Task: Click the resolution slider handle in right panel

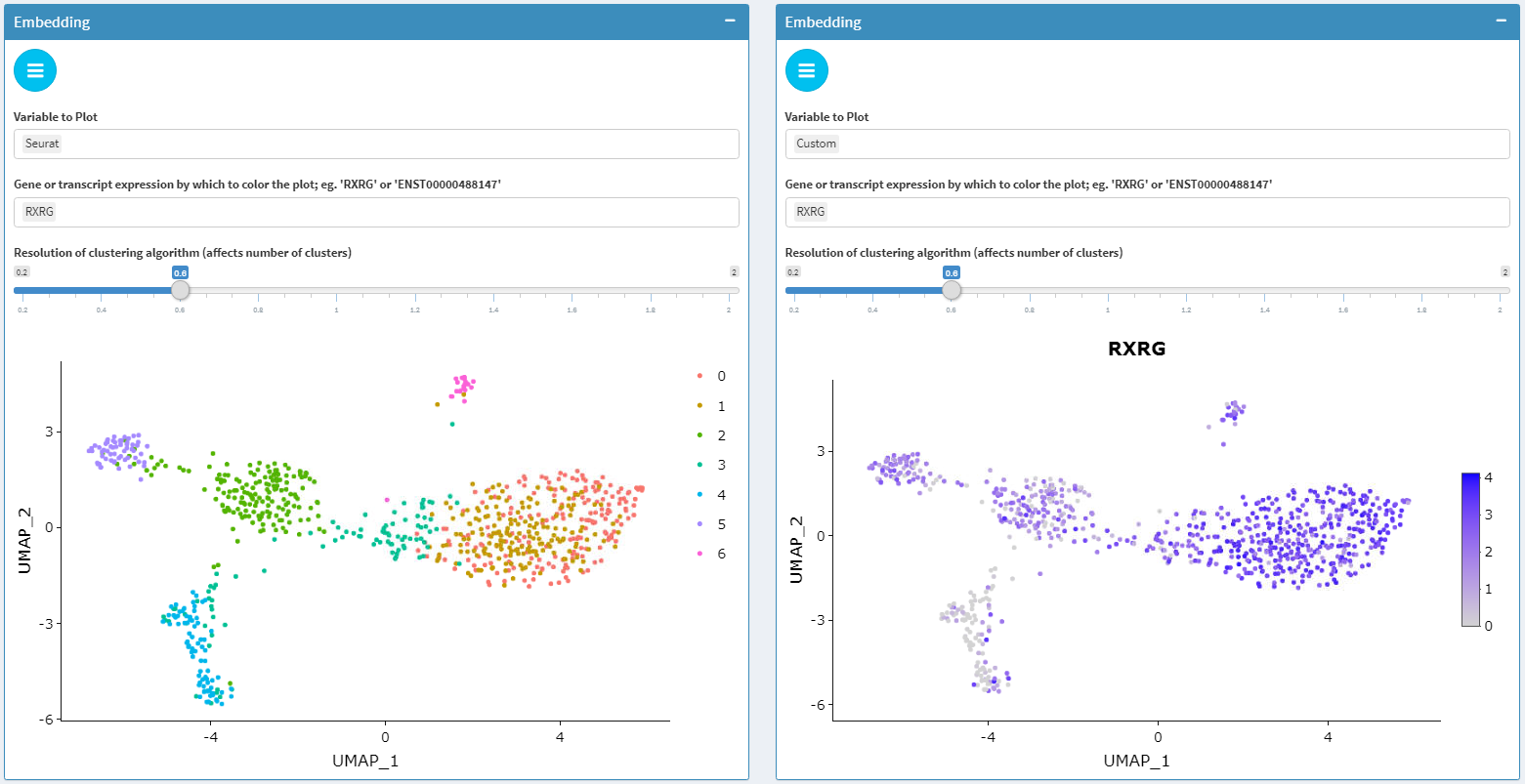Action: point(951,290)
